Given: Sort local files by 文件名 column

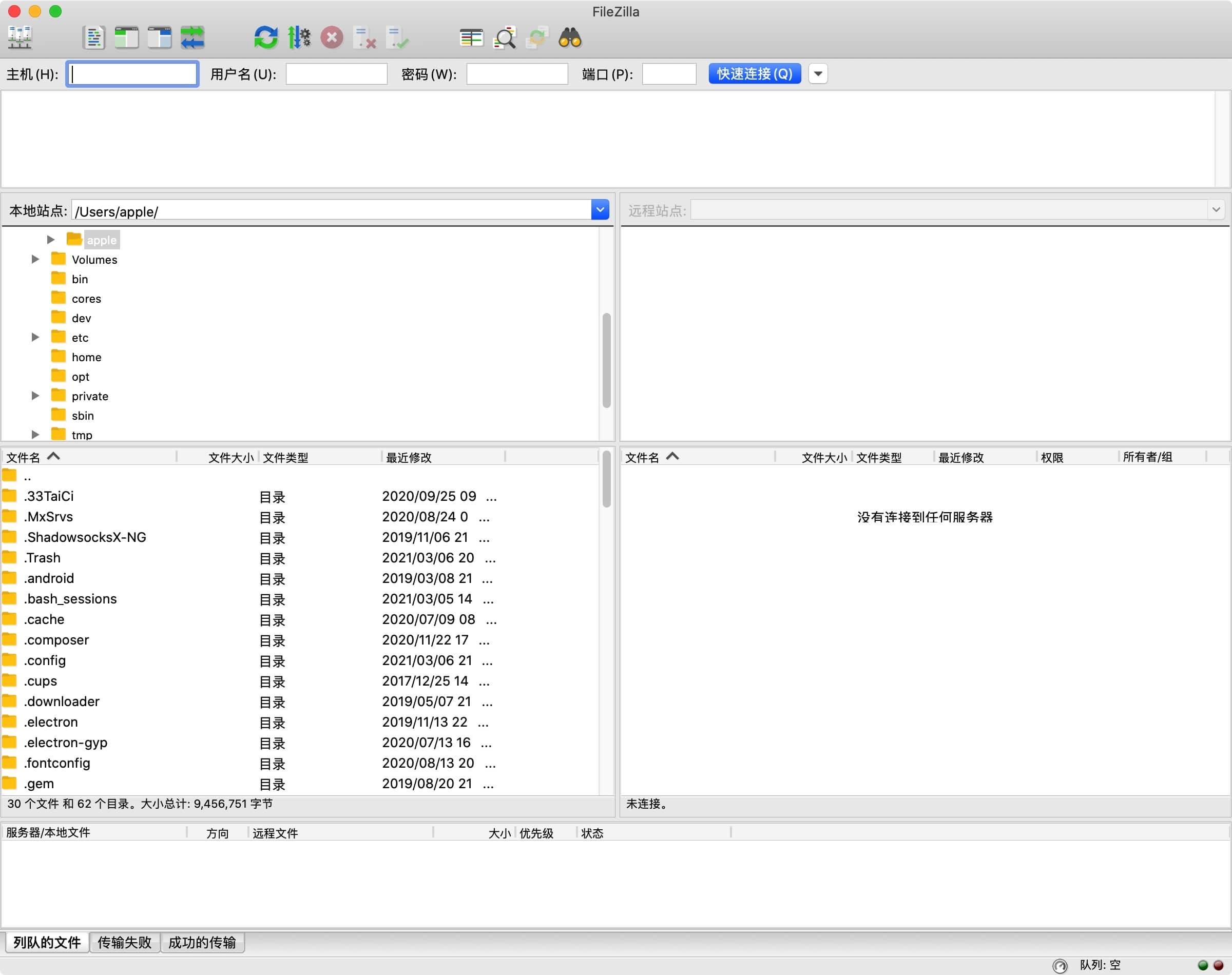Looking at the screenshot, I should click(89, 457).
